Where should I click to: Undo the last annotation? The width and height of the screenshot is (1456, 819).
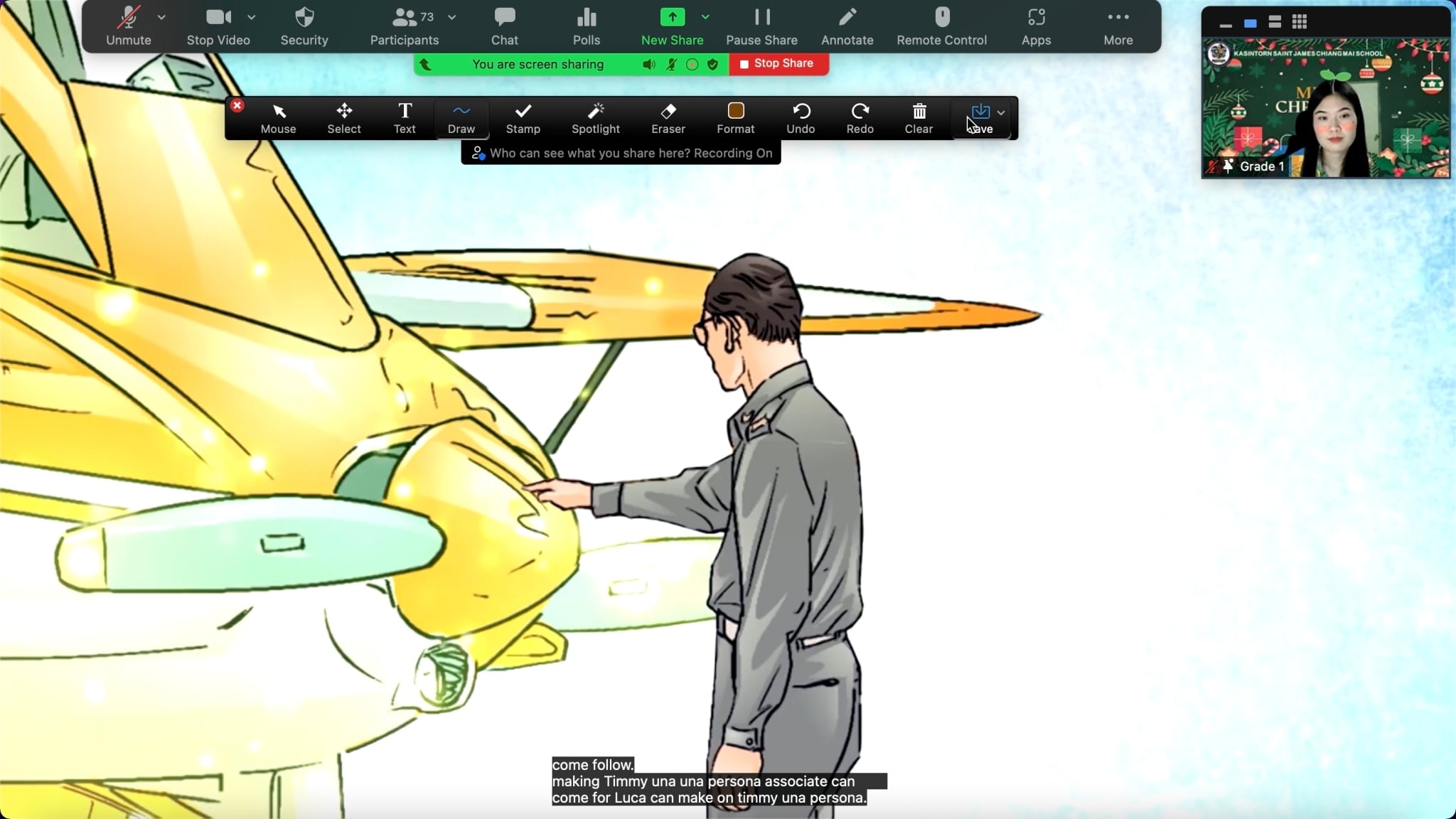point(801,118)
